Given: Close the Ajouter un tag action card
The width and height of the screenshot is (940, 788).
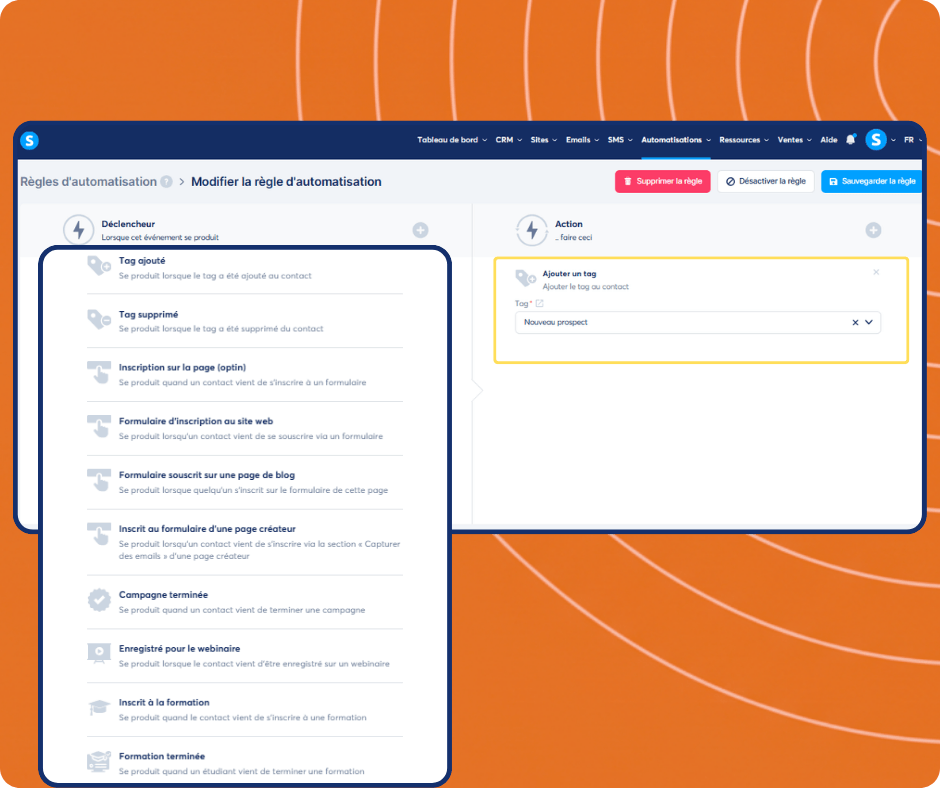Looking at the screenshot, I should click(x=876, y=272).
